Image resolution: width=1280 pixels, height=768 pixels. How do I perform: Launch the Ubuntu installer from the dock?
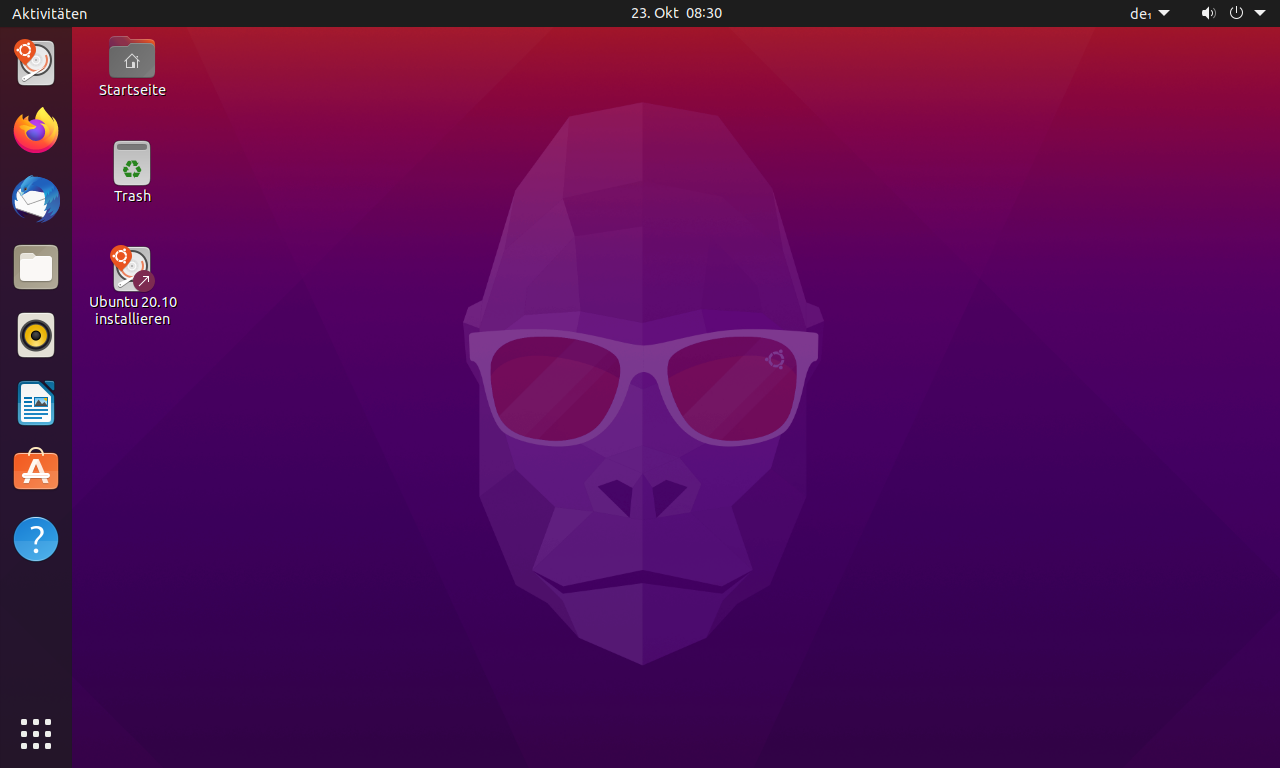pyautogui.click(x=36, y=62)
